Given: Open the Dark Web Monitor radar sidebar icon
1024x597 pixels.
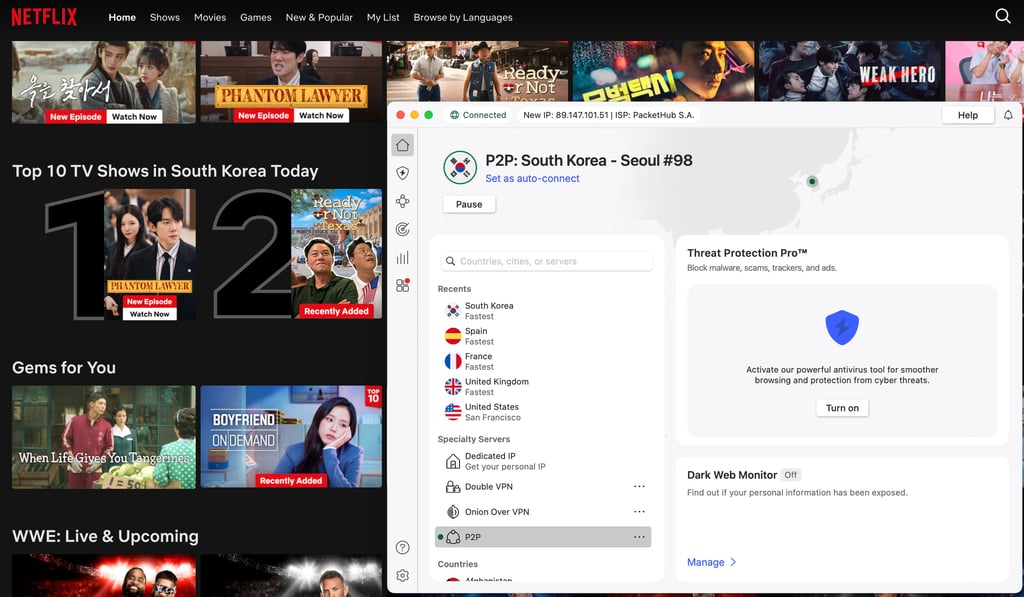Looking at the screenshot, I should [x=402, y=229].
